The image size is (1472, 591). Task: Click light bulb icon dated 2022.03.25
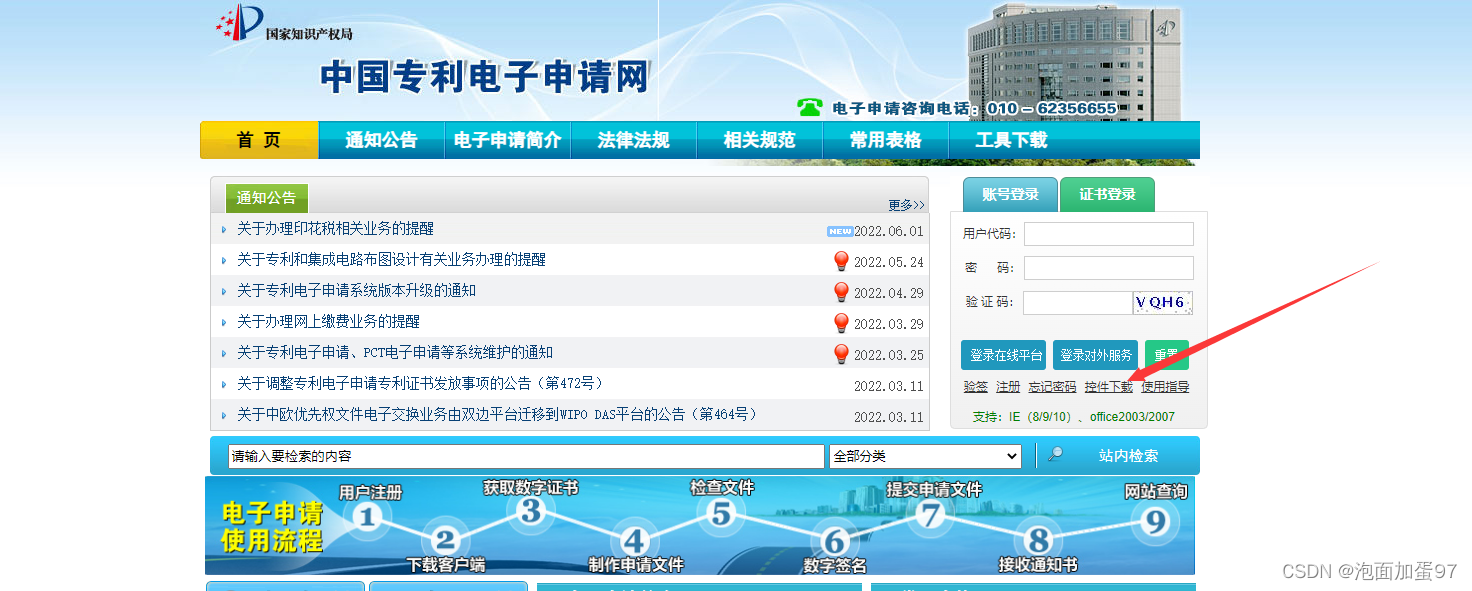pyautogui.click(x=841, y=354)
